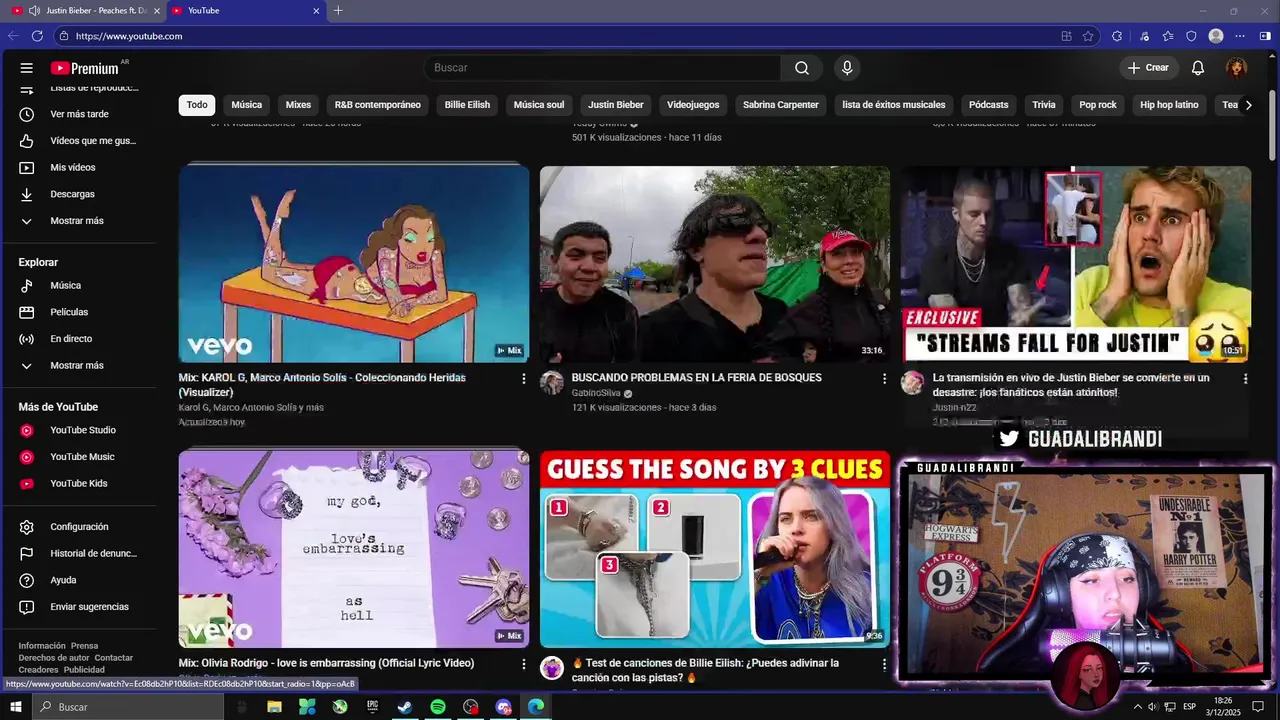This screenshot has height=720, width=1280.
Task: Open En directo under Explorar
Action: tap(78, 339)
